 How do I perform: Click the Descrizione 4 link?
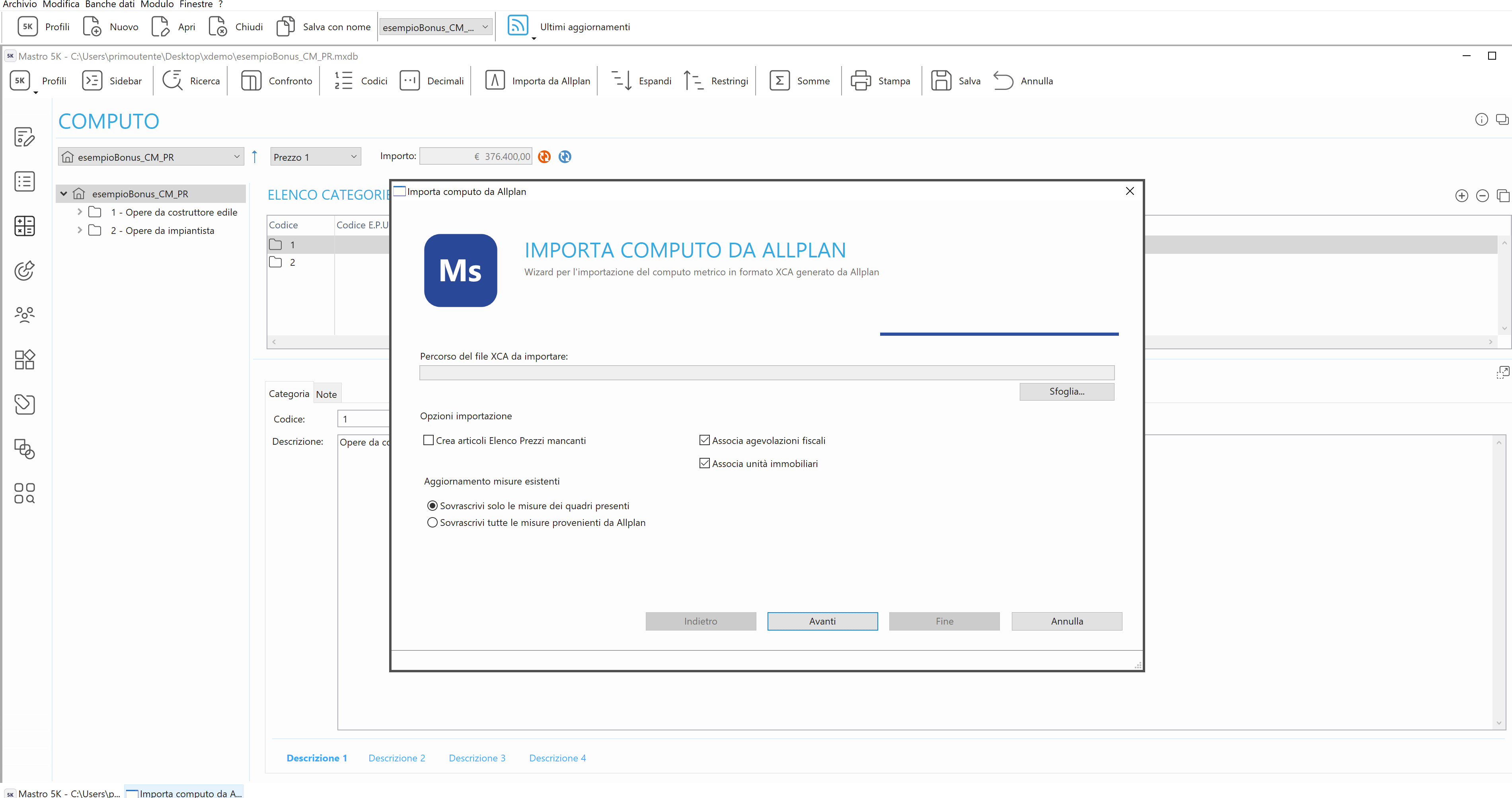point(557,758)
